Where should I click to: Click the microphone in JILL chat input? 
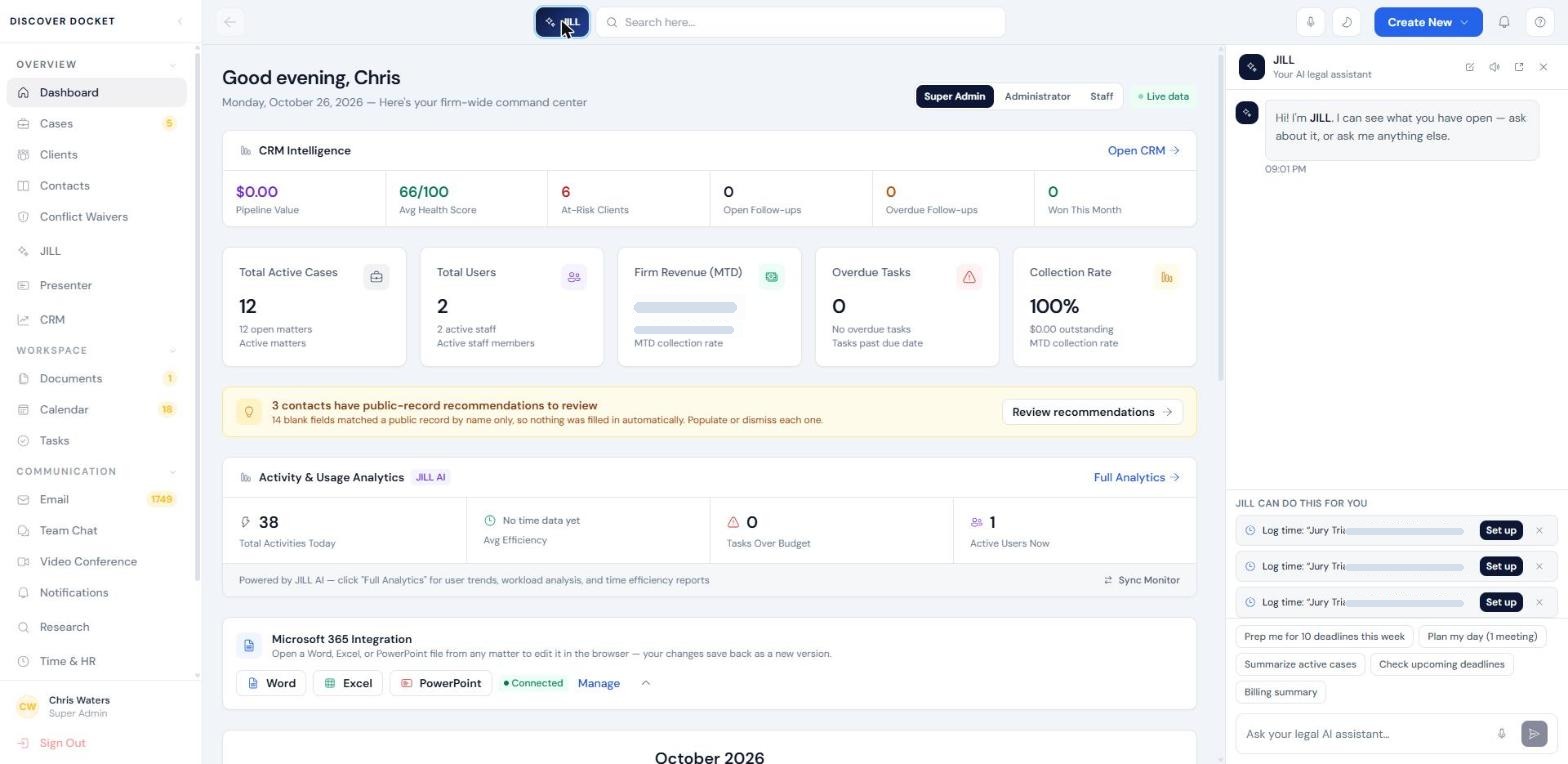(1501, 734)
